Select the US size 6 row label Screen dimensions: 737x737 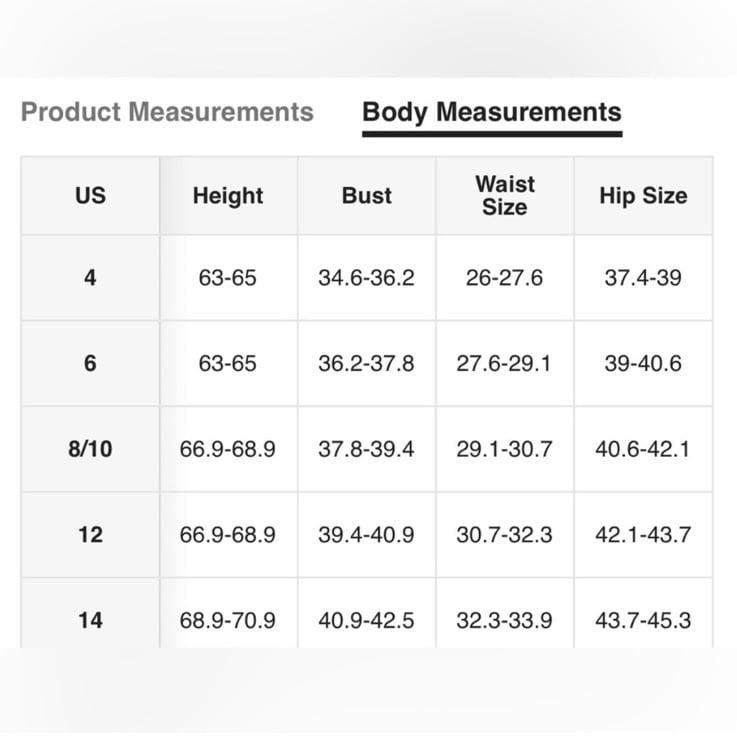tap(90, 363)
